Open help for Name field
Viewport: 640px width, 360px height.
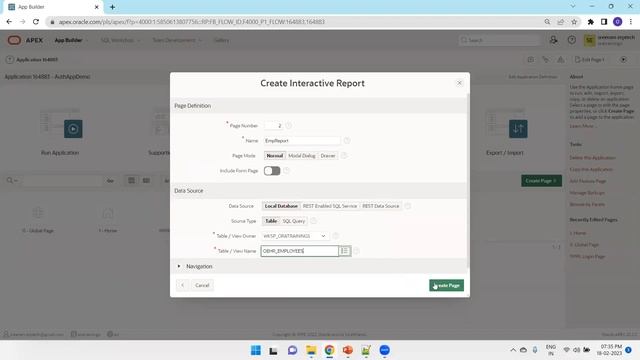click(347, 140)
